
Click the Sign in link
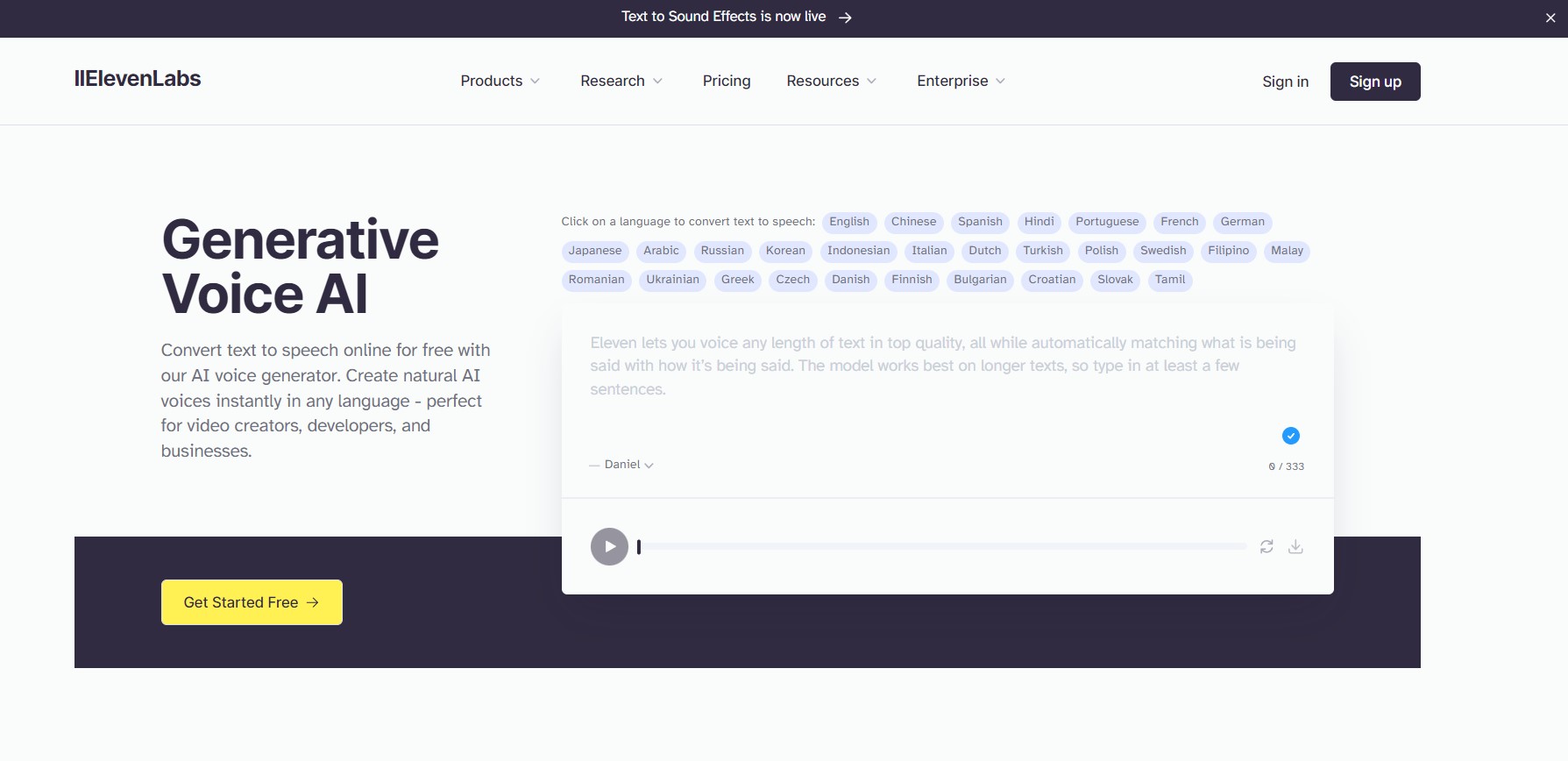1285,82
